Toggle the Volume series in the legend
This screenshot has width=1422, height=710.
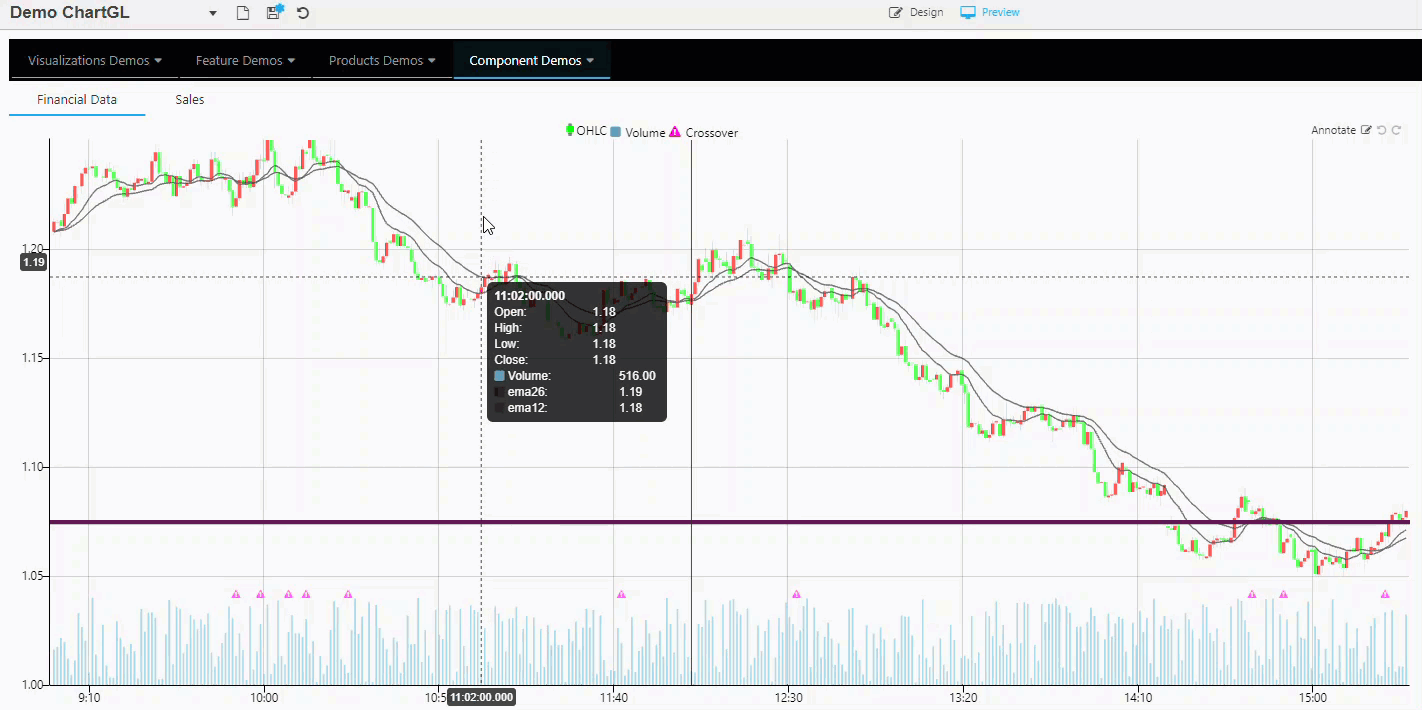(x=638, y=132)
